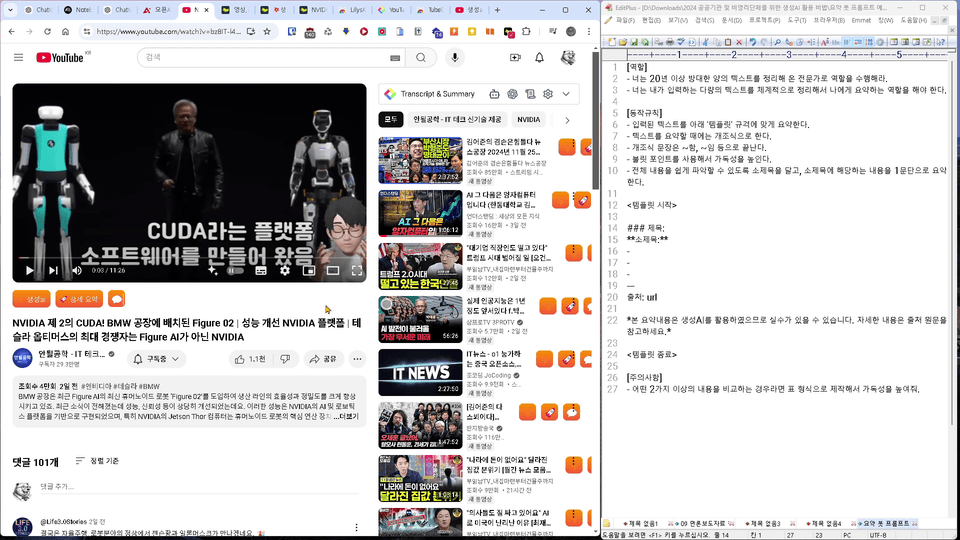Focus the YouTube search box
Image resolution: width=960 pixels, height=540 pixels.
[x=263, y=58]
